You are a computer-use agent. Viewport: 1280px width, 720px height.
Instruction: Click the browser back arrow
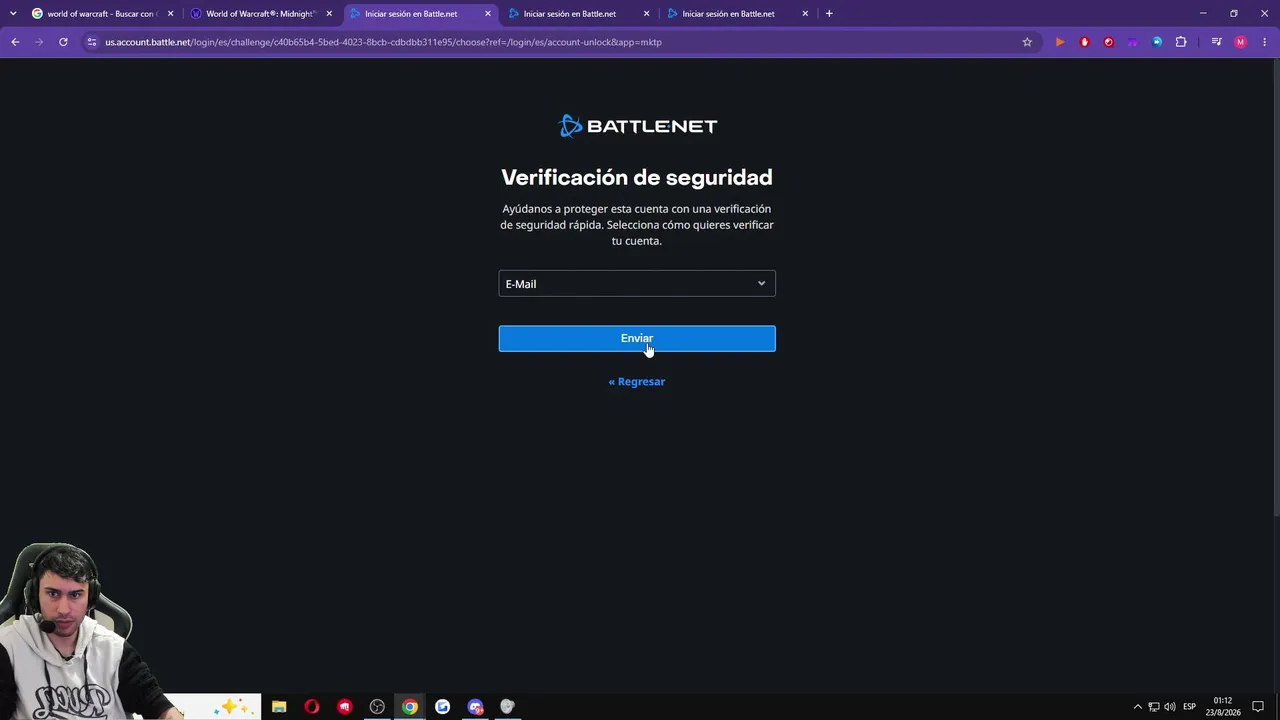[x=15, y=42]
